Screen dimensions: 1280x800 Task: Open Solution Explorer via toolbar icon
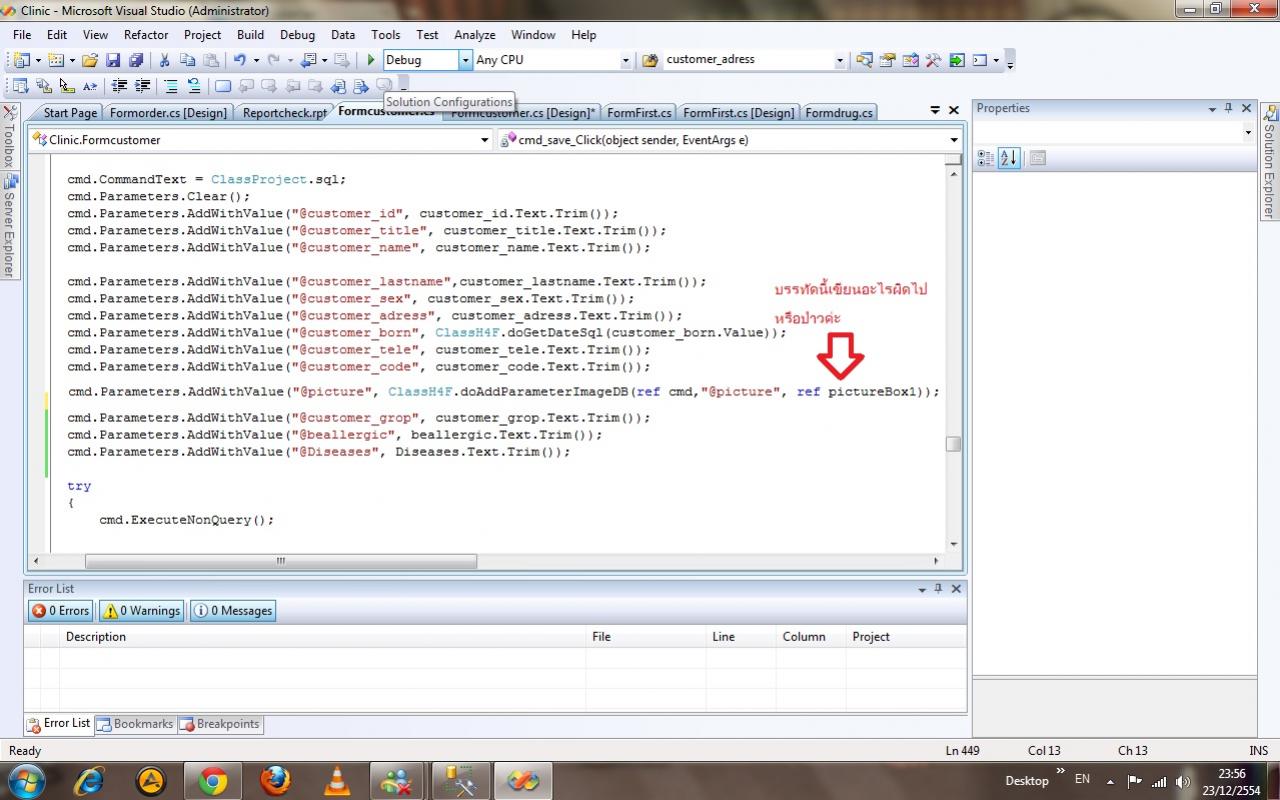[x=864, y=60]
